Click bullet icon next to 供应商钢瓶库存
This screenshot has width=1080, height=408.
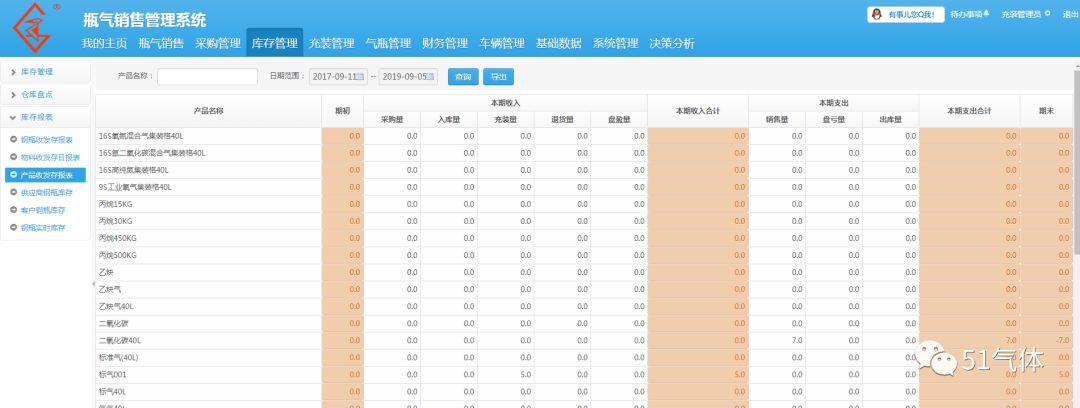pyautogui.click(x=14, y=192)
